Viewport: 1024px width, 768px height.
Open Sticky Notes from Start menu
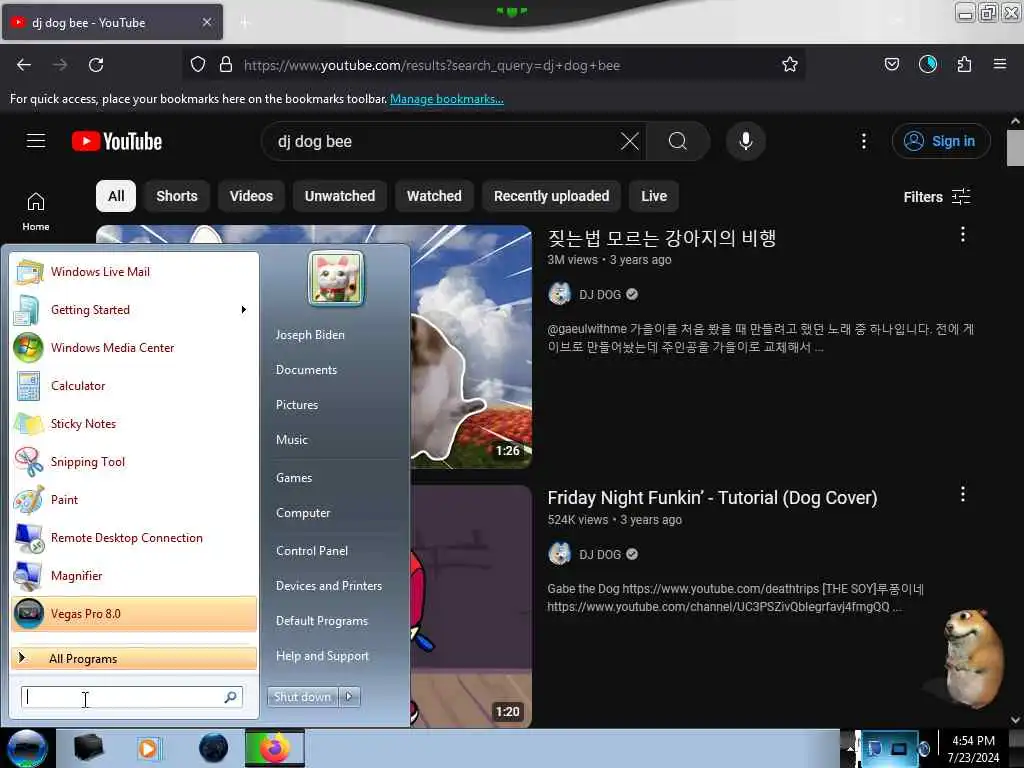click(x=134, y=424)
